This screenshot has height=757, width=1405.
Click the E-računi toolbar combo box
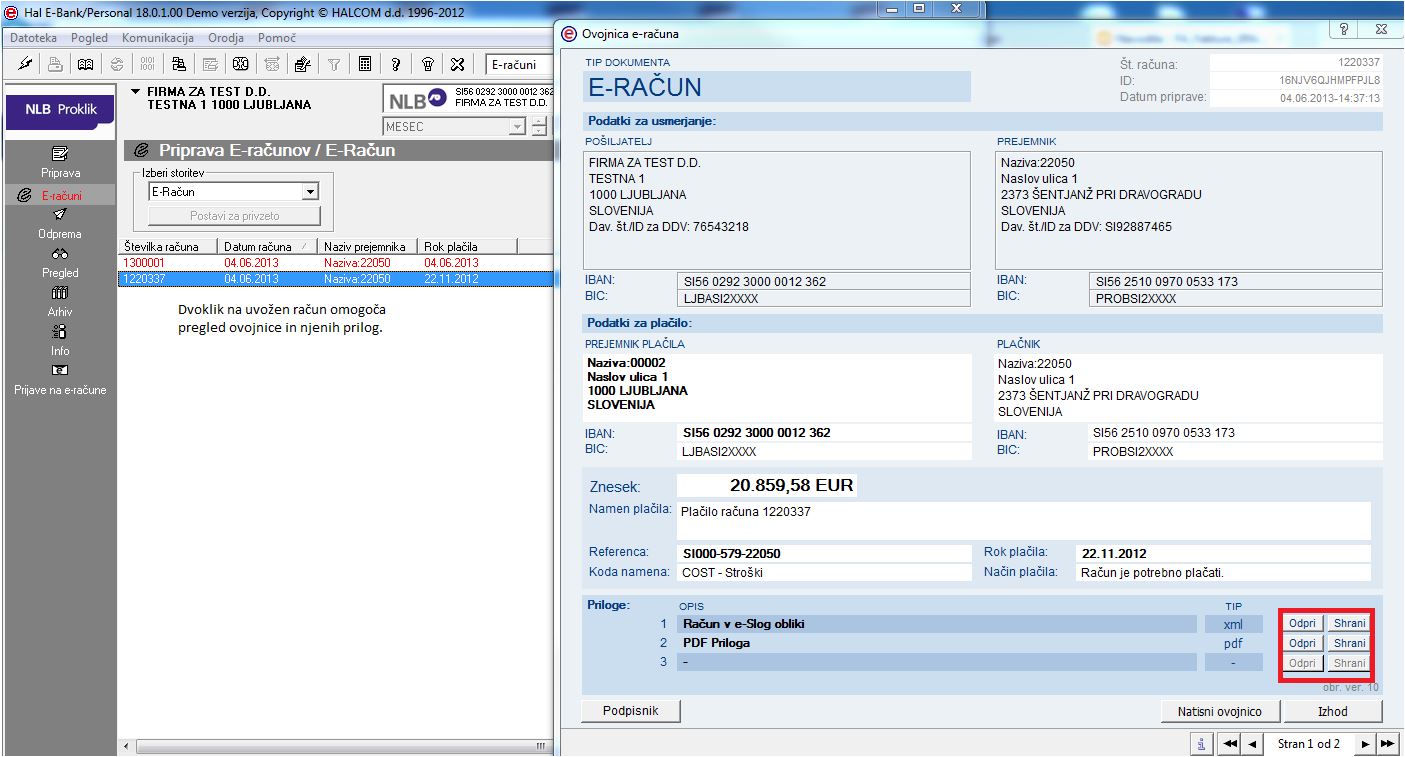(x=519, y=64)
